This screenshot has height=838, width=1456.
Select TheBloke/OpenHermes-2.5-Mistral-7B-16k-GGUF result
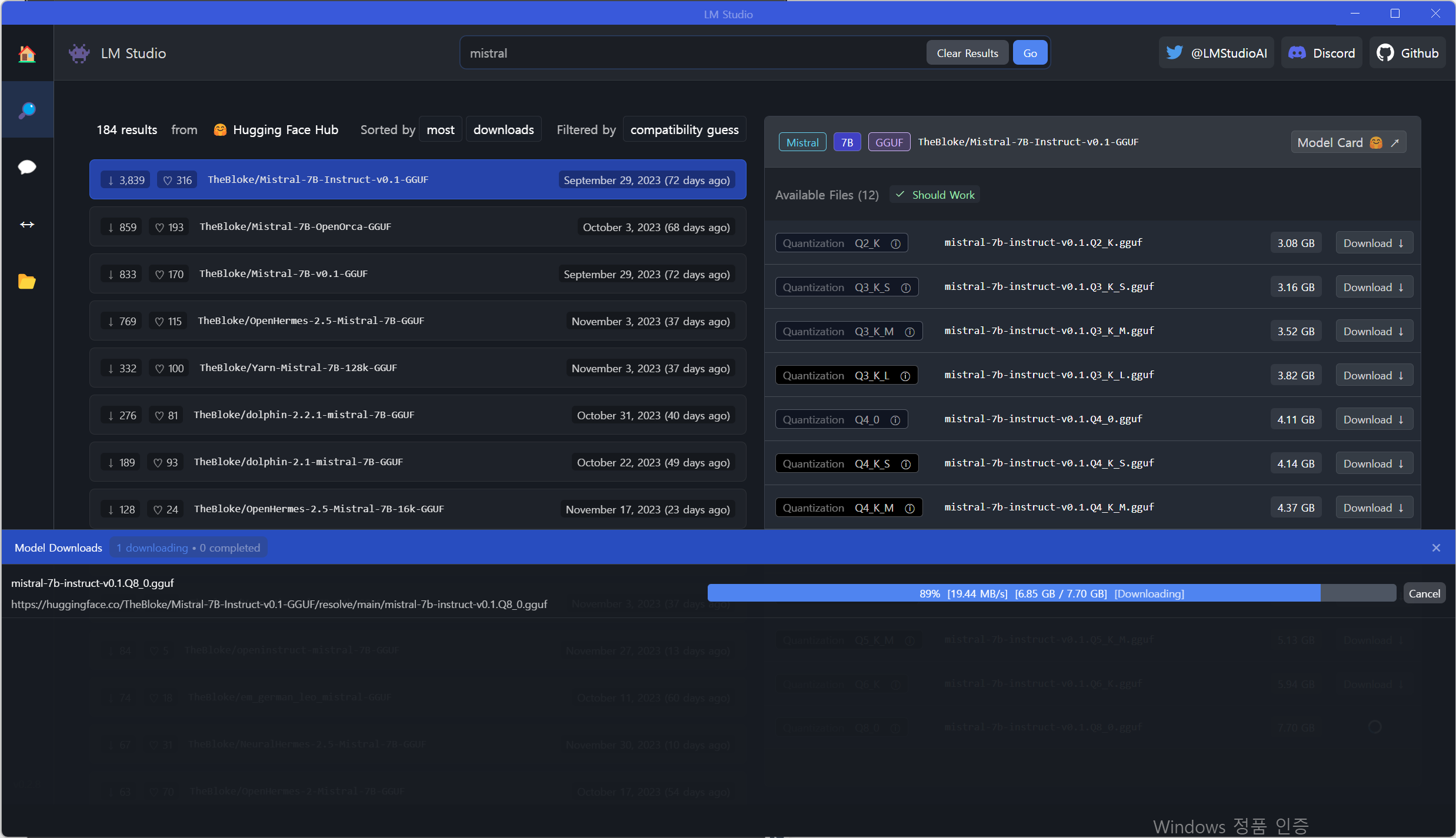tap(418, 509)
